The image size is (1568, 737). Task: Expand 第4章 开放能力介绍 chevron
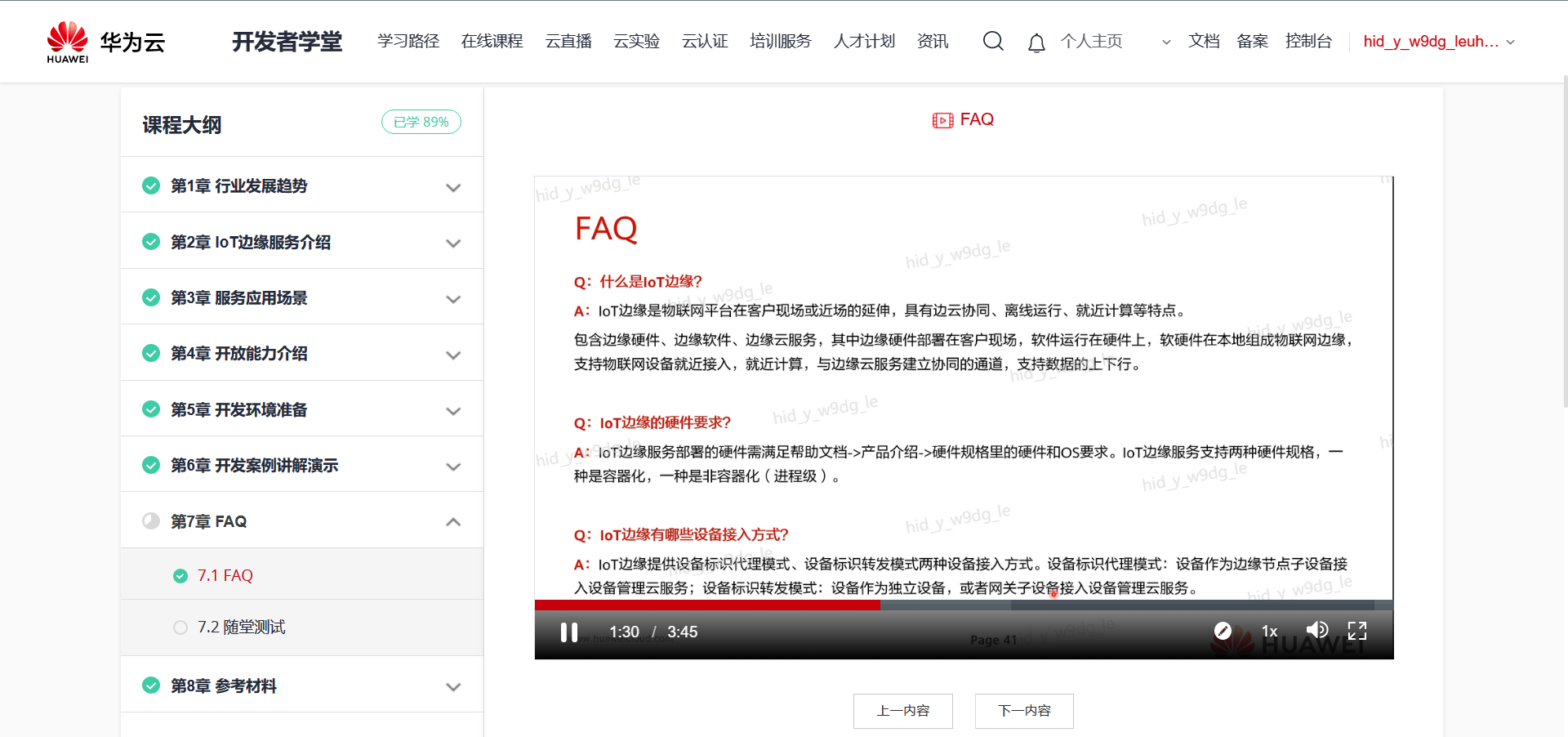click(x=453, y=355)
